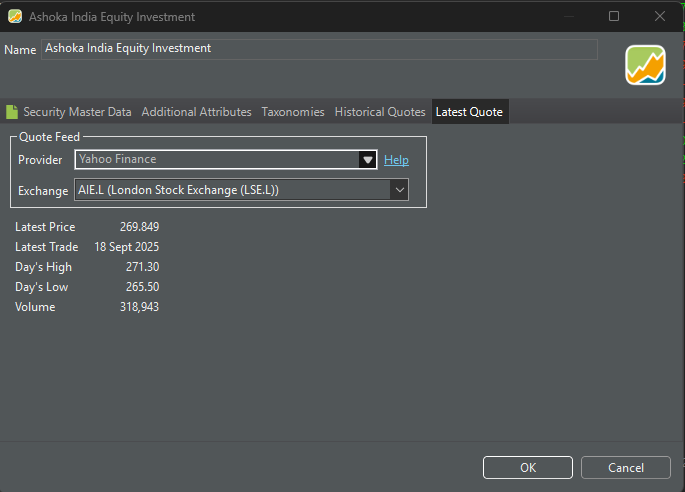Switch to the Additional Attributes tab

click(x=196, y=112)
